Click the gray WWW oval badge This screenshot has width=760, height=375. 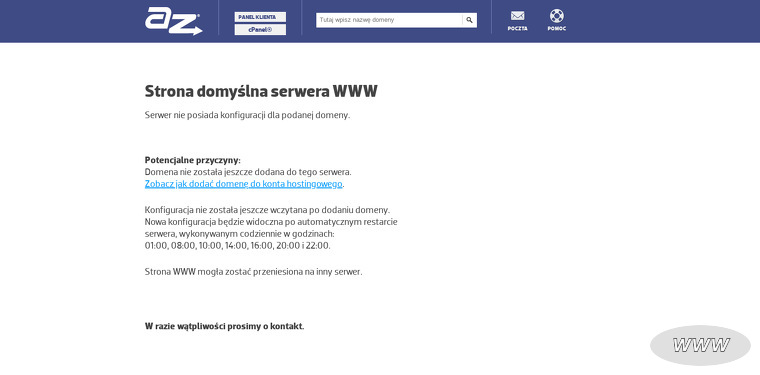(x=700, y=345)
